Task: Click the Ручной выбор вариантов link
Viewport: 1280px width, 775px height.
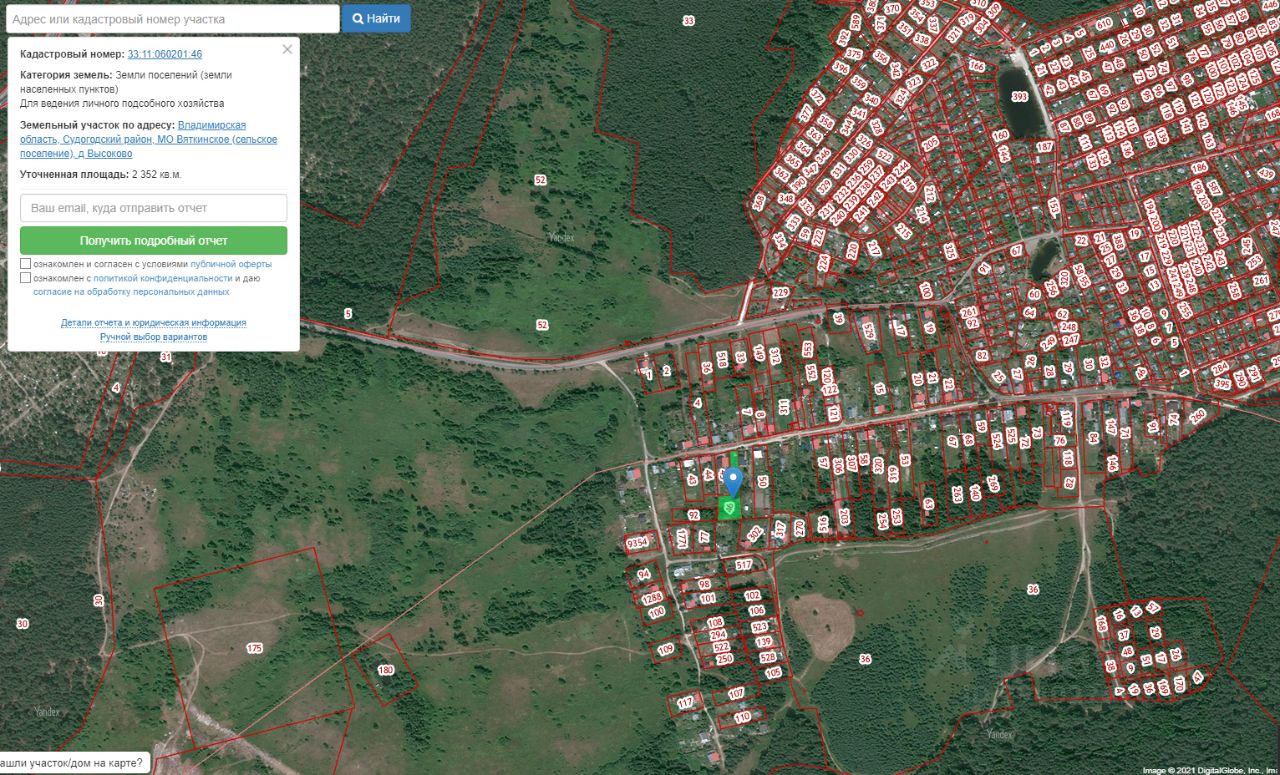Action: (x=153, y=337)
